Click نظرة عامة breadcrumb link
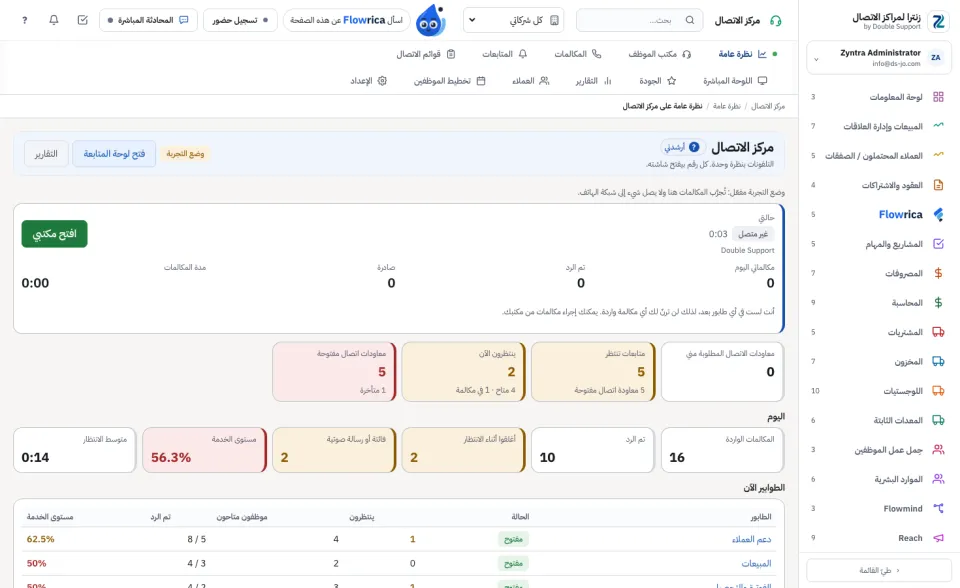 [x=726, y=106]
